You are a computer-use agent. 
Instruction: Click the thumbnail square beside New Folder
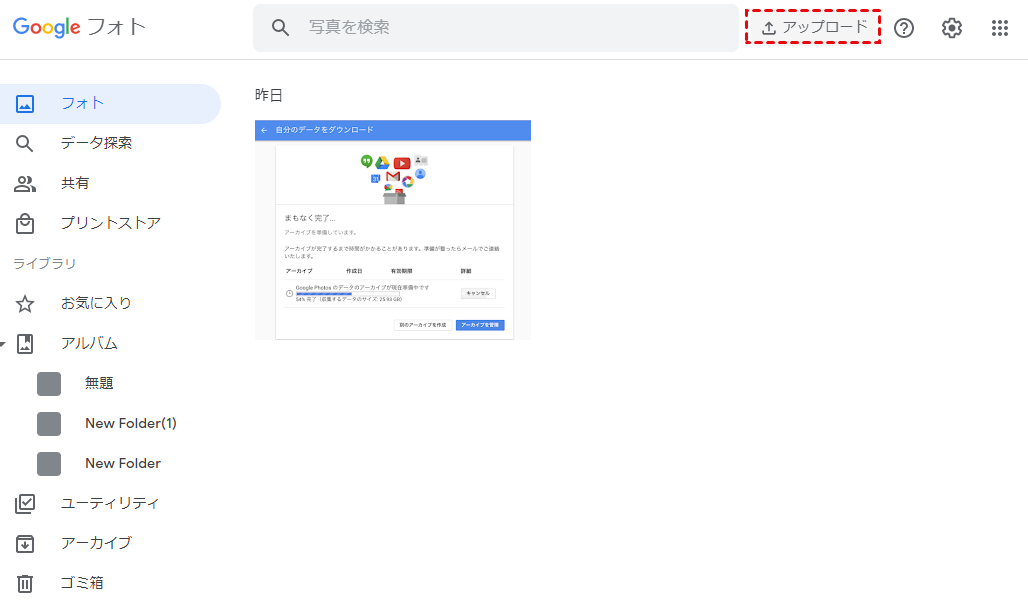tap(49, 464)
